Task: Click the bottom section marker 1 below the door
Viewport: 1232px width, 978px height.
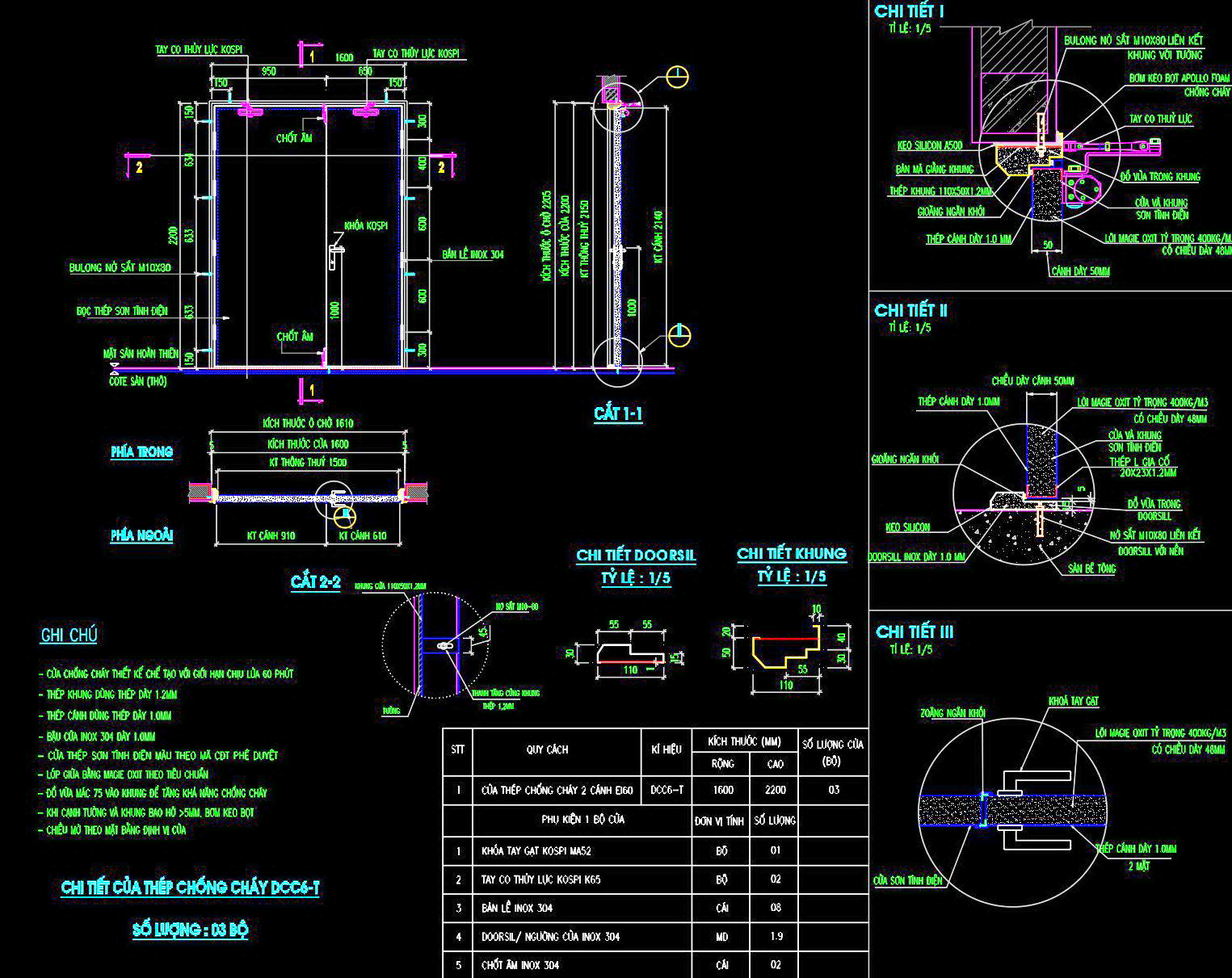Action: (x=312, y=391)
